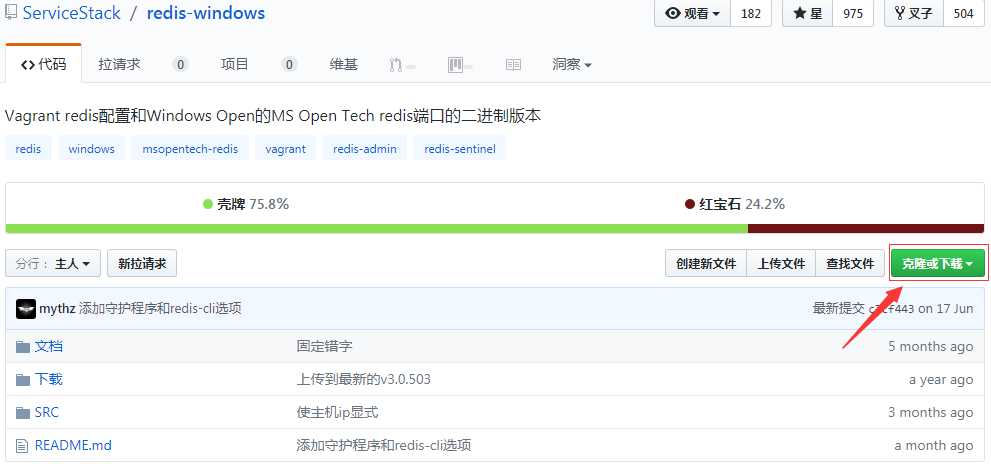Click the redis-sentinel topic tag
The width and height of the screenshot is (991, 464).
pos(459,149)
